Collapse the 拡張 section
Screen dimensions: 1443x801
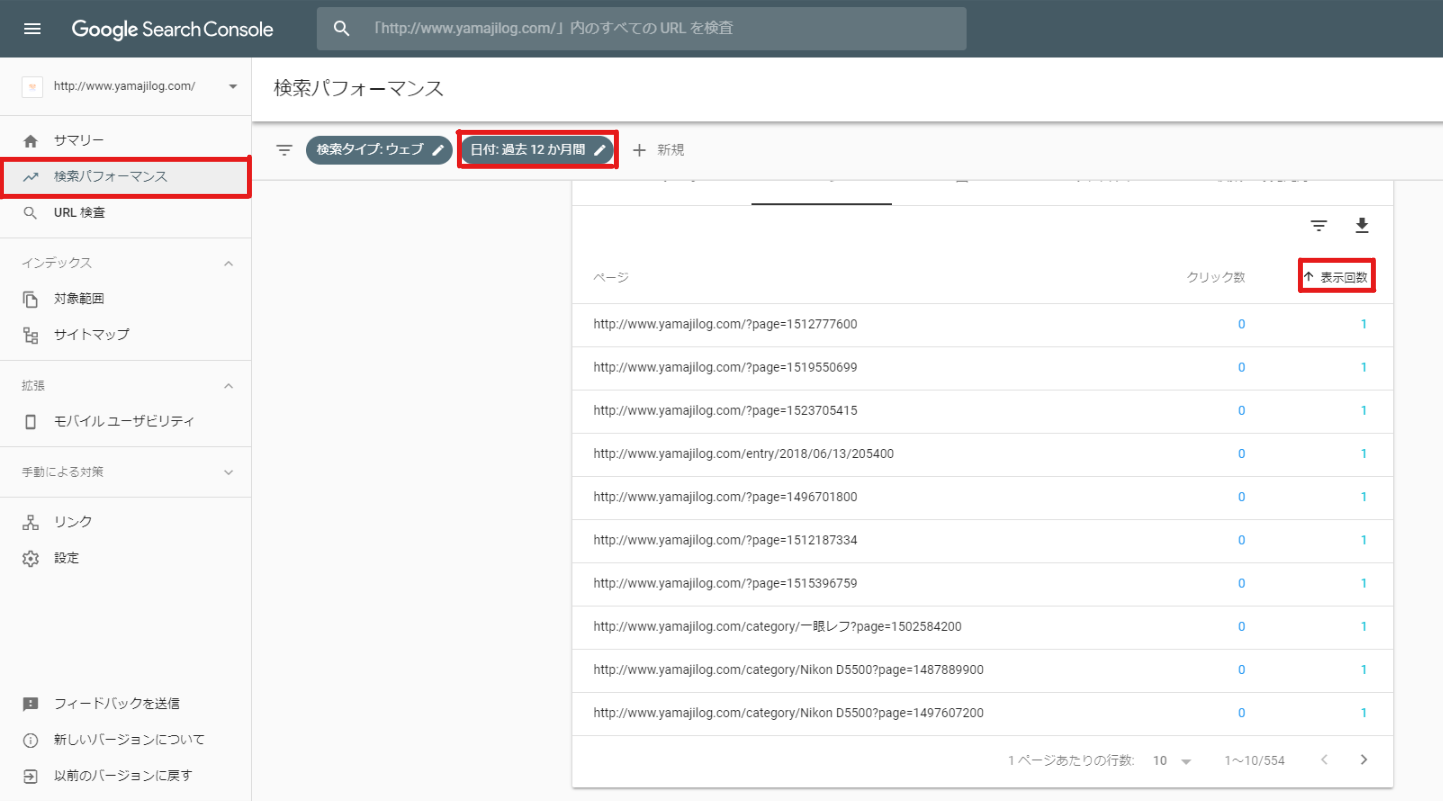(x=228, y=386)
